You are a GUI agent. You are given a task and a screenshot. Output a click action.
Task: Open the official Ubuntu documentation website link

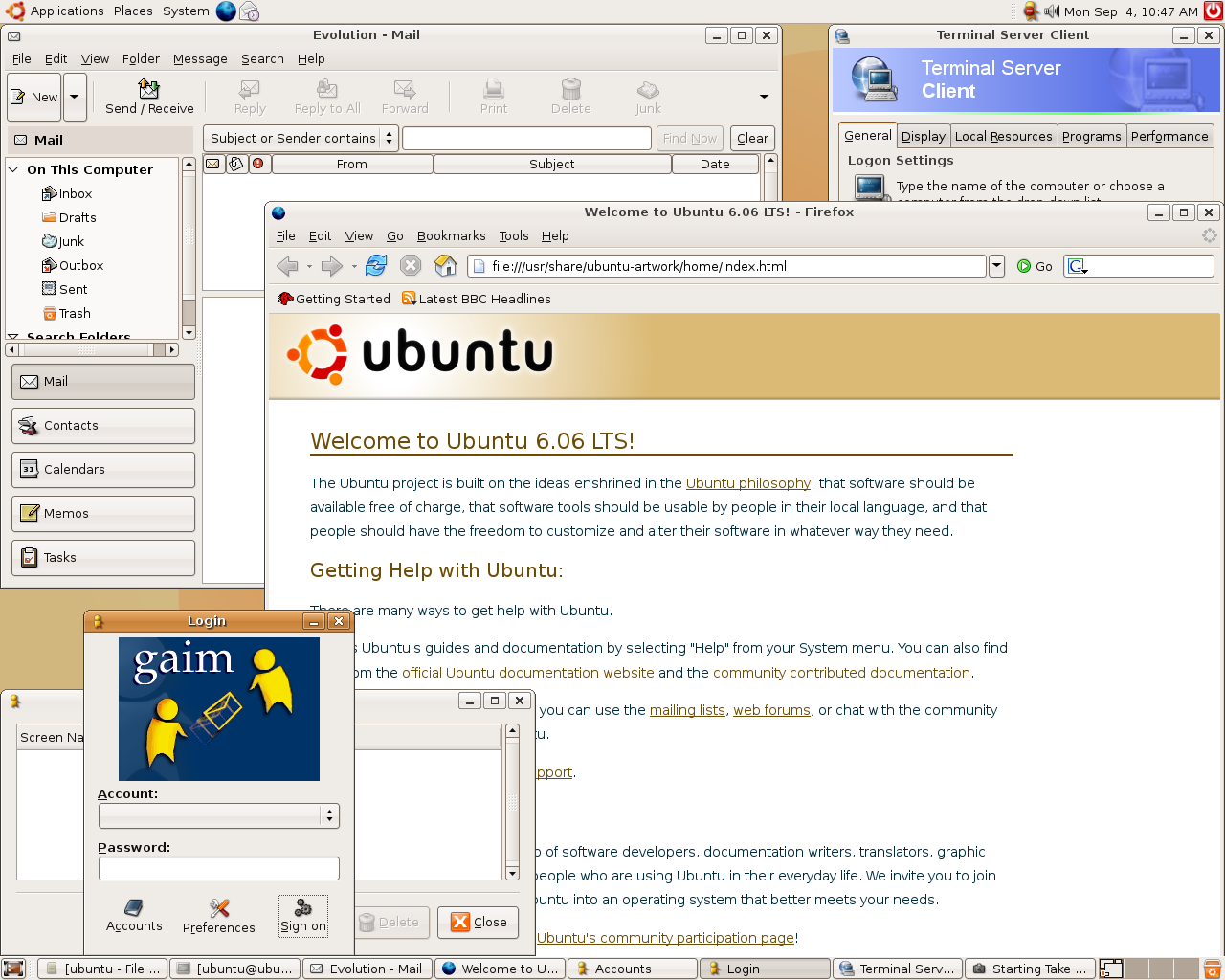pos(528,673)
